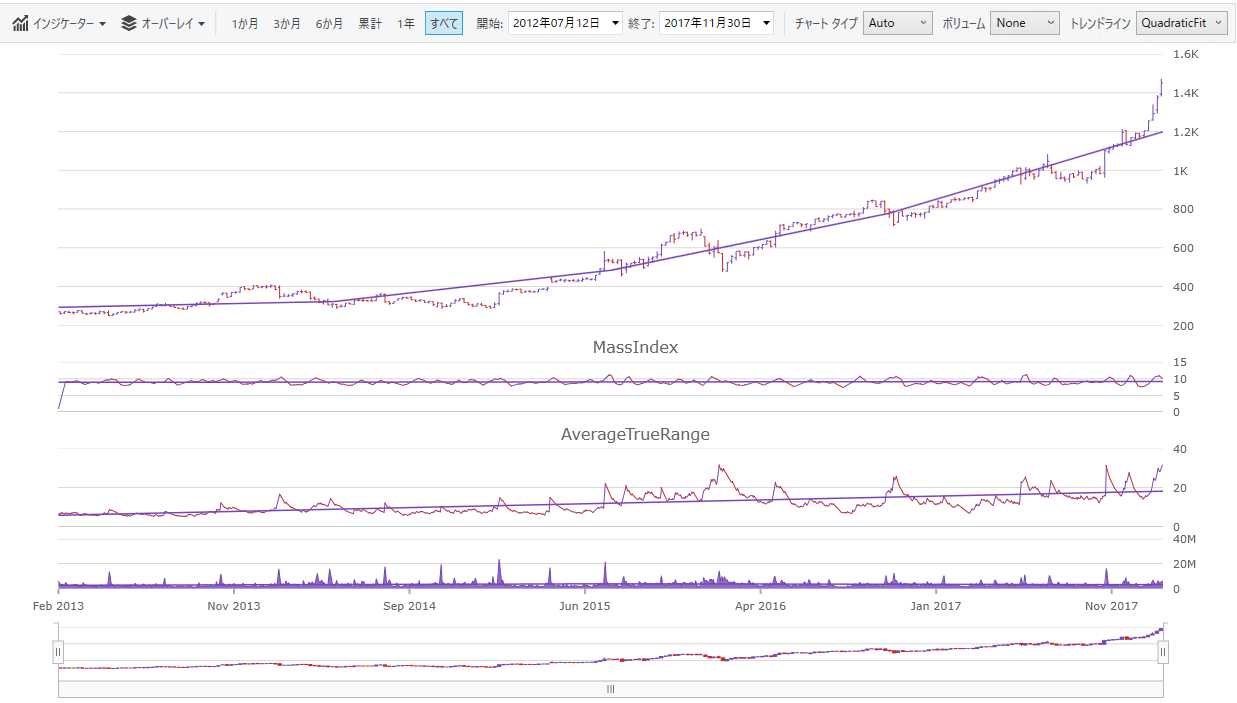This screenshot has width=1237, height=703.
Task: Click the 終了 date input field
Action: tap(707, 22)
